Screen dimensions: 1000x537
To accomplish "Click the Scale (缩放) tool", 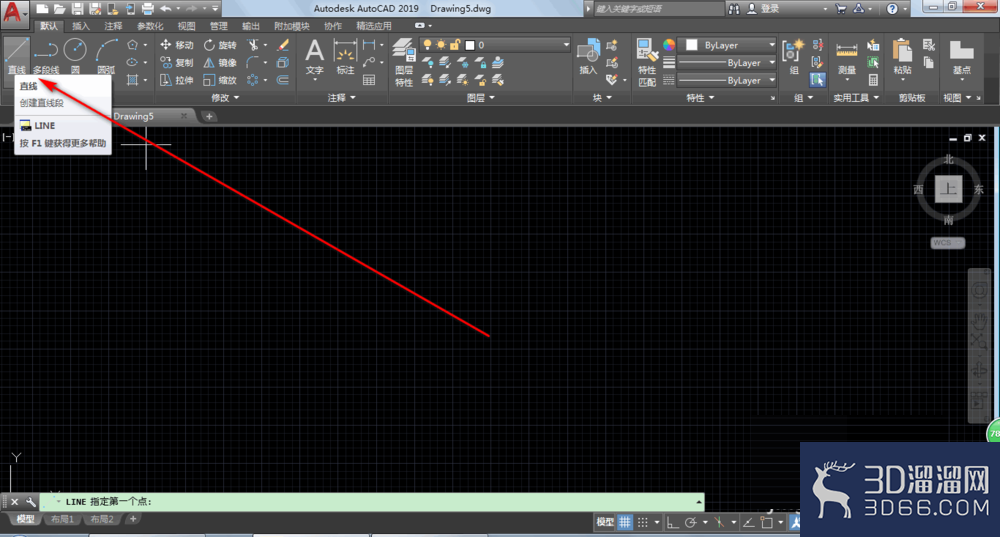I will 220,80.
